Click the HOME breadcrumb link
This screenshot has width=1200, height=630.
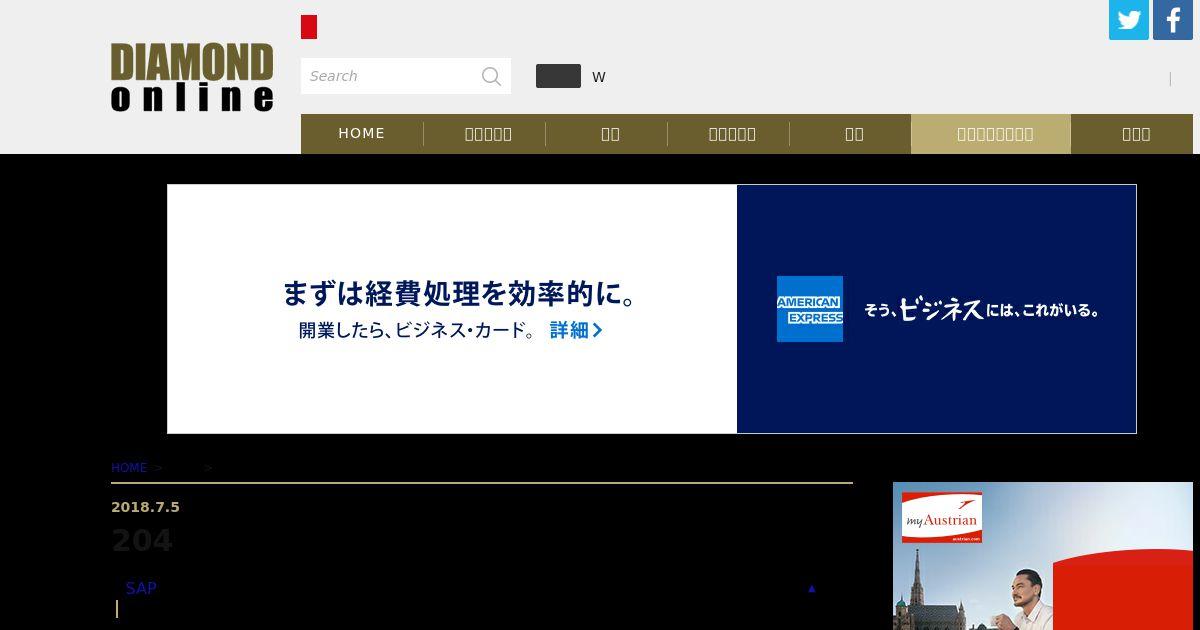click(x=129, y=468)
